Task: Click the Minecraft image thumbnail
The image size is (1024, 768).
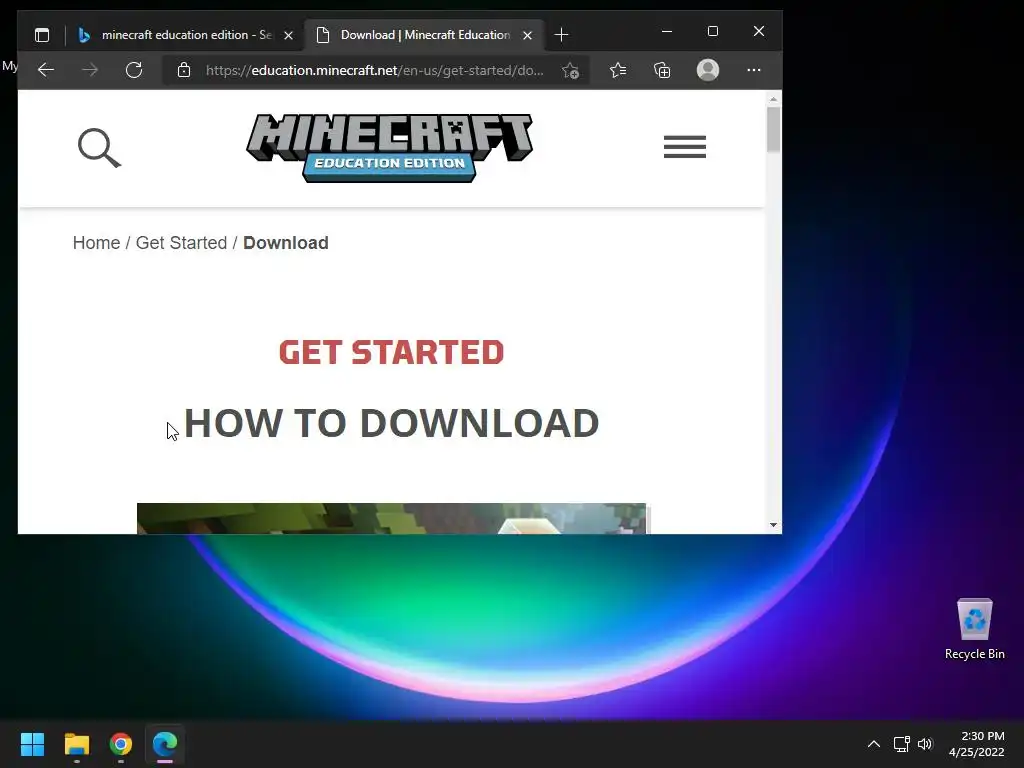Action: [391, 519]
